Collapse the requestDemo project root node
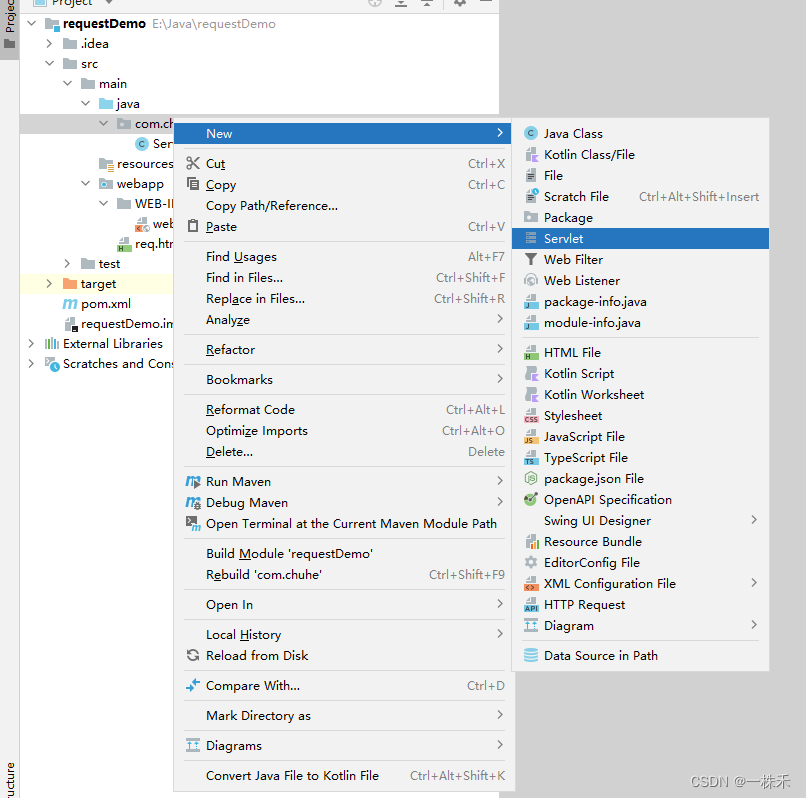 [x=32, y=24]
